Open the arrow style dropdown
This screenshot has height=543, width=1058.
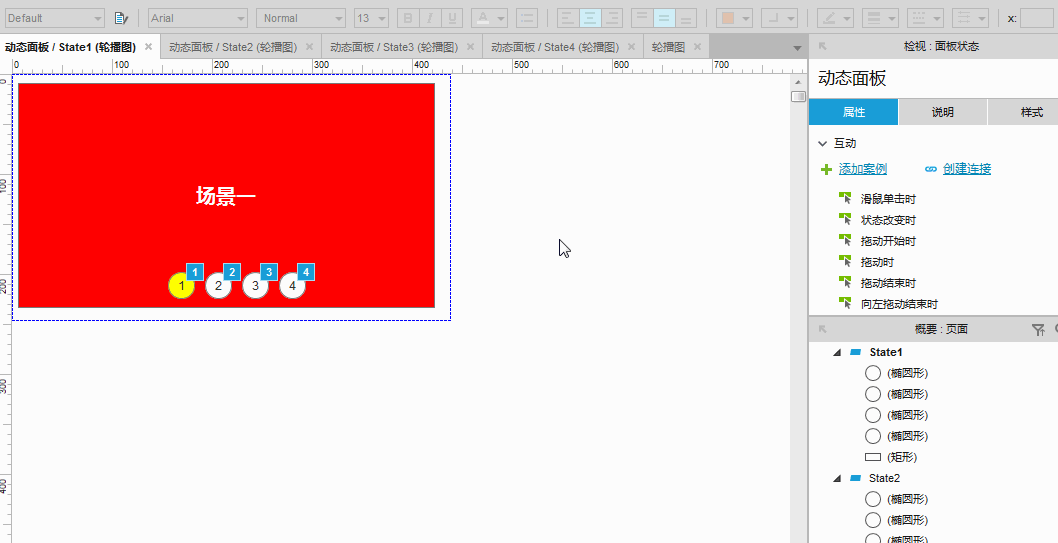click(x=982, y=18)
